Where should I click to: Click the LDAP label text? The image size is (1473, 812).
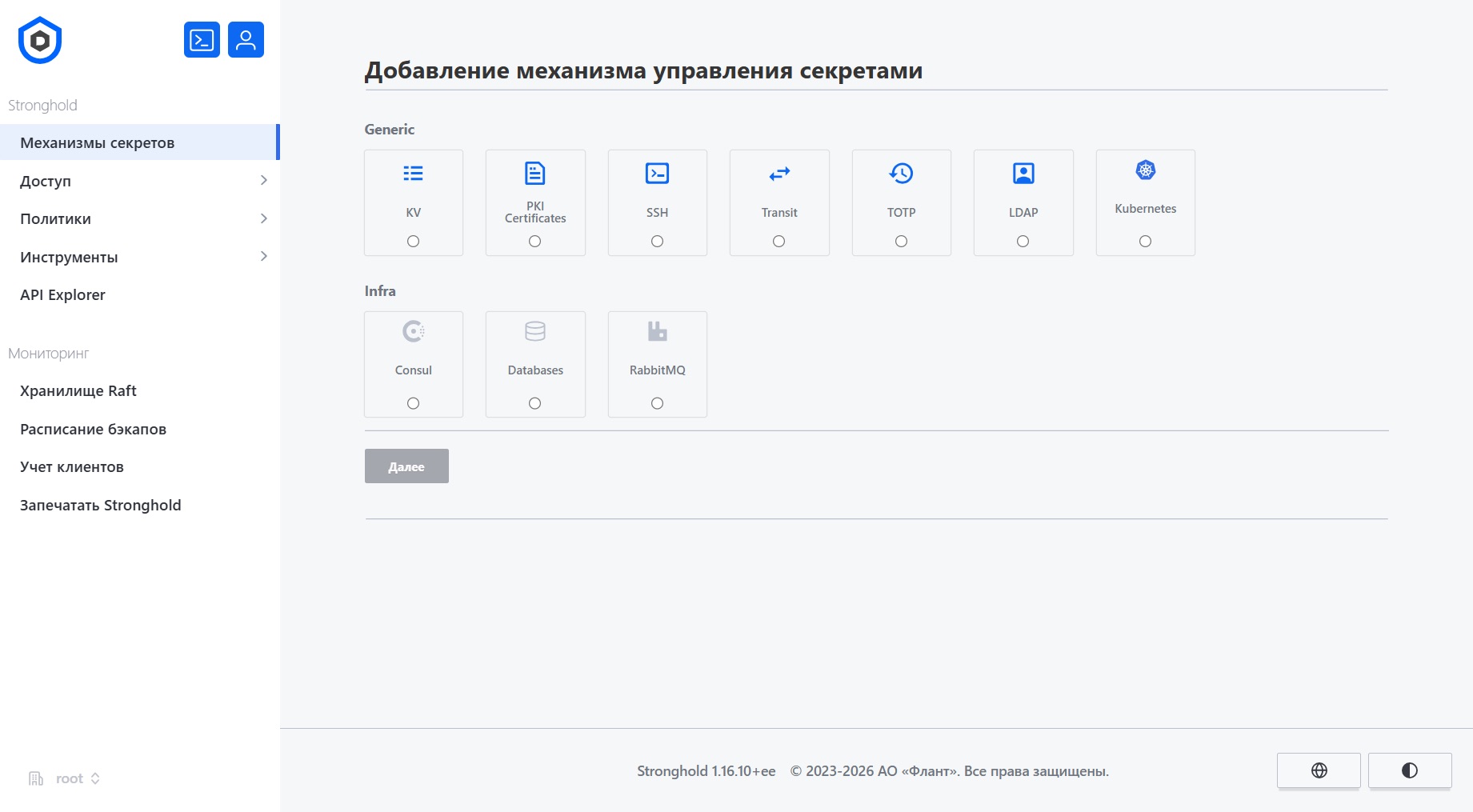click(x=1023, y=213)
